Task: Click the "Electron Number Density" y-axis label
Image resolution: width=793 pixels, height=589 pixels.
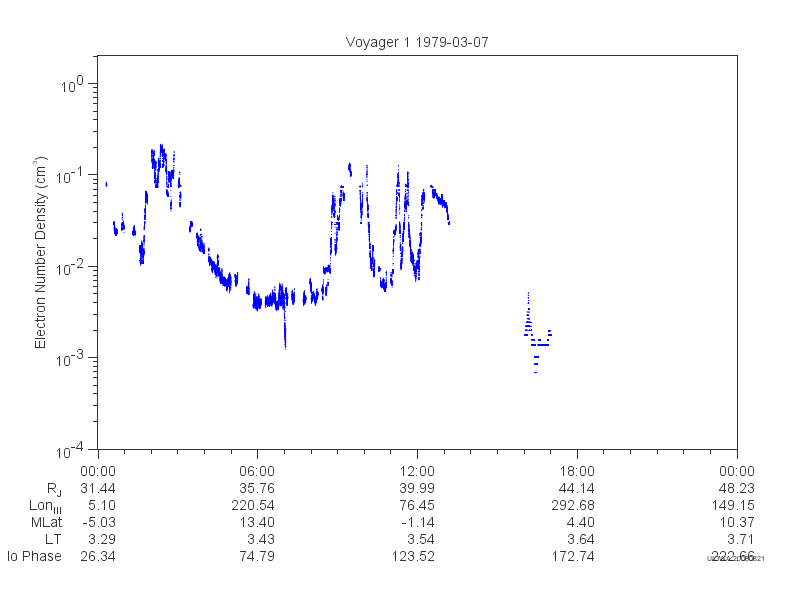Action: [x=40, y=252]
